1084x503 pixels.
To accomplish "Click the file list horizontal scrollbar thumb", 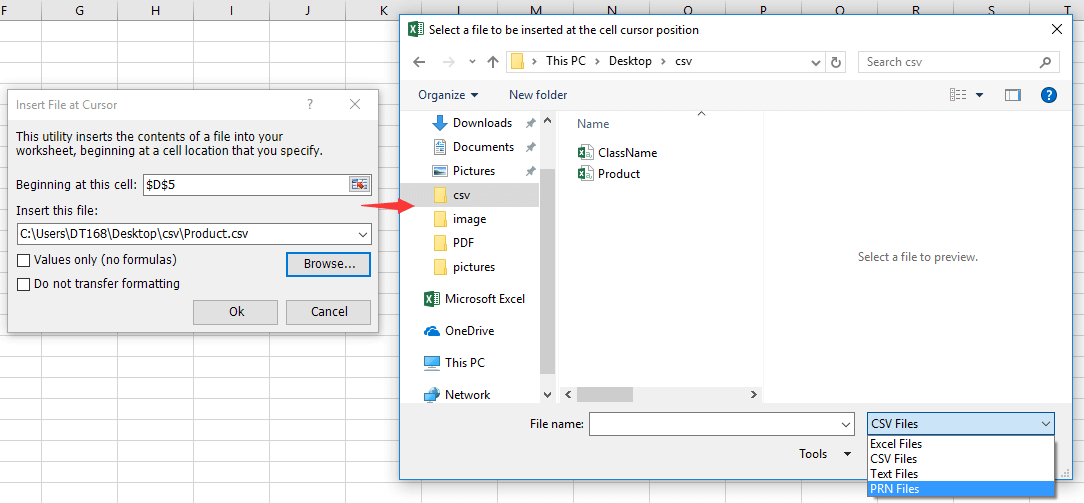I will coord(604,395).
